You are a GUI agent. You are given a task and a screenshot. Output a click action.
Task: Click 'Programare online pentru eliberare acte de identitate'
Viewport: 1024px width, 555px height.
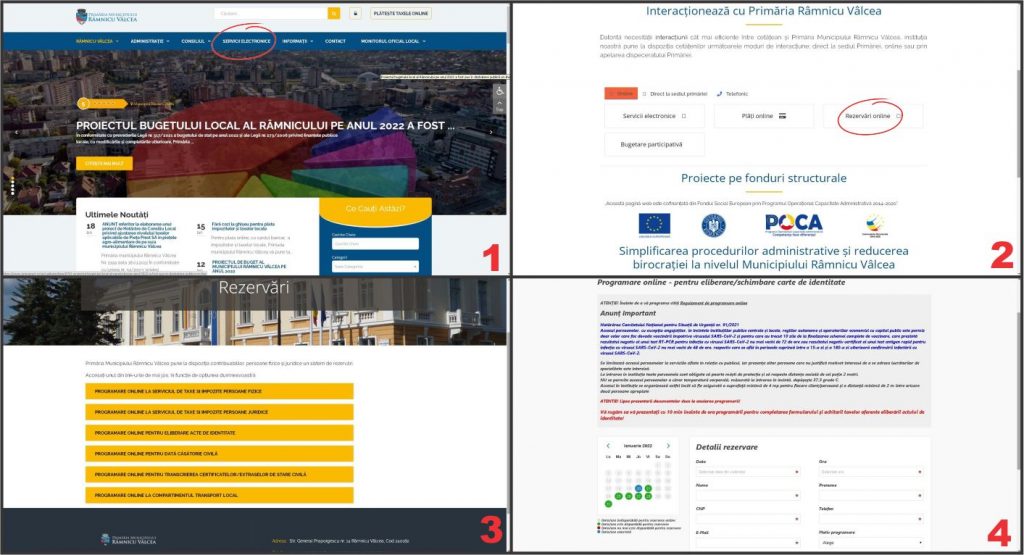[219, 433]
